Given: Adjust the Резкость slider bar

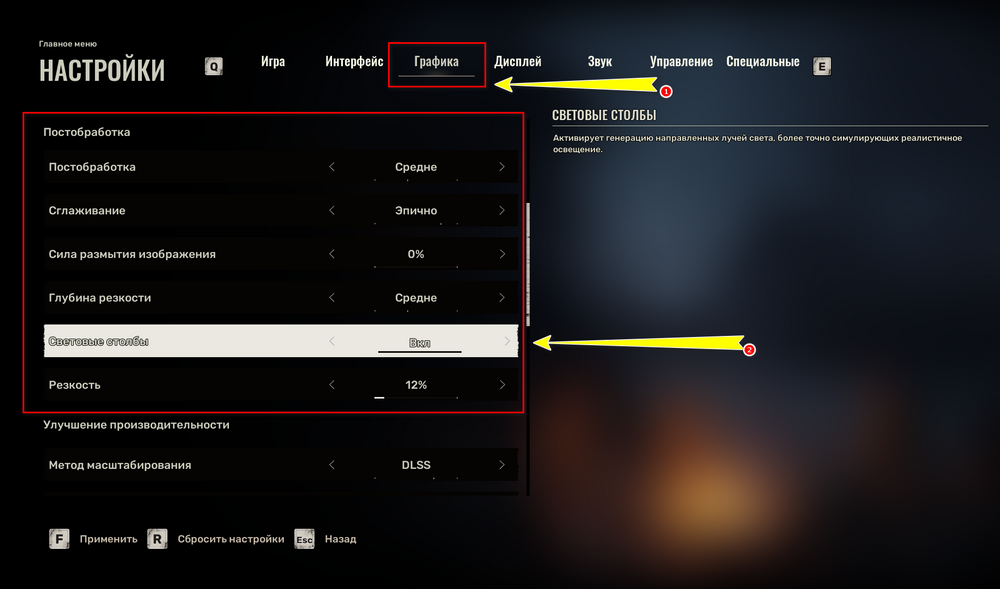Looking at the screenshot, I should pos(416,397).
